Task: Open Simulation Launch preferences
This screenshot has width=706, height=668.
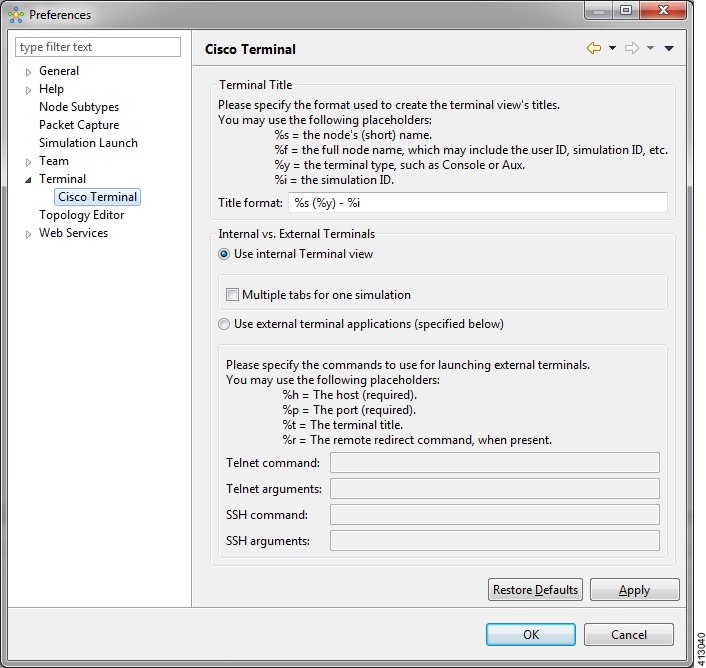Action: [88, 143]
